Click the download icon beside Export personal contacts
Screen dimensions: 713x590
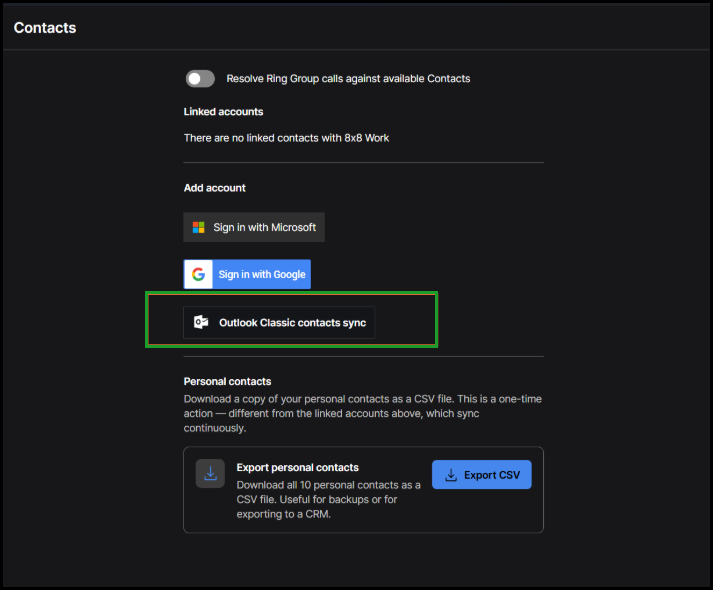(x=210, y=474)
